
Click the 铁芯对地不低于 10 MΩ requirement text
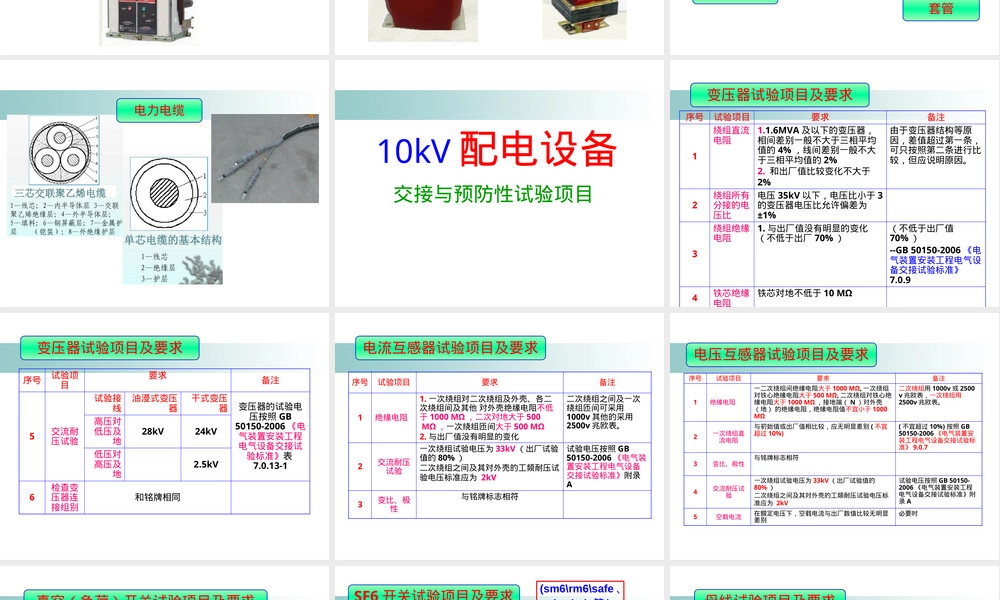[x=805, y=293]
